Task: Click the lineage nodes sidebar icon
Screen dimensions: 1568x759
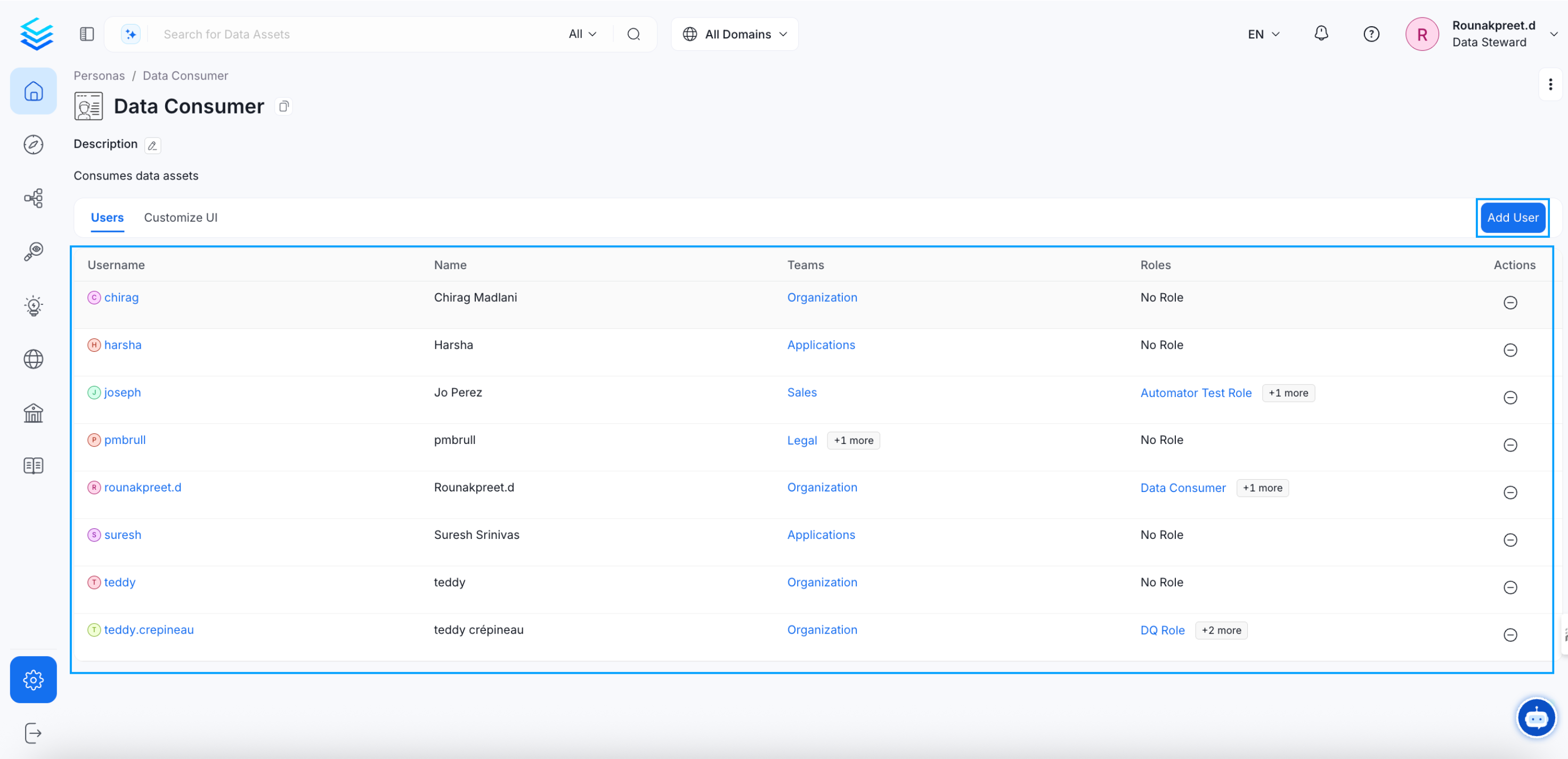Action: (x=34, y=198)
